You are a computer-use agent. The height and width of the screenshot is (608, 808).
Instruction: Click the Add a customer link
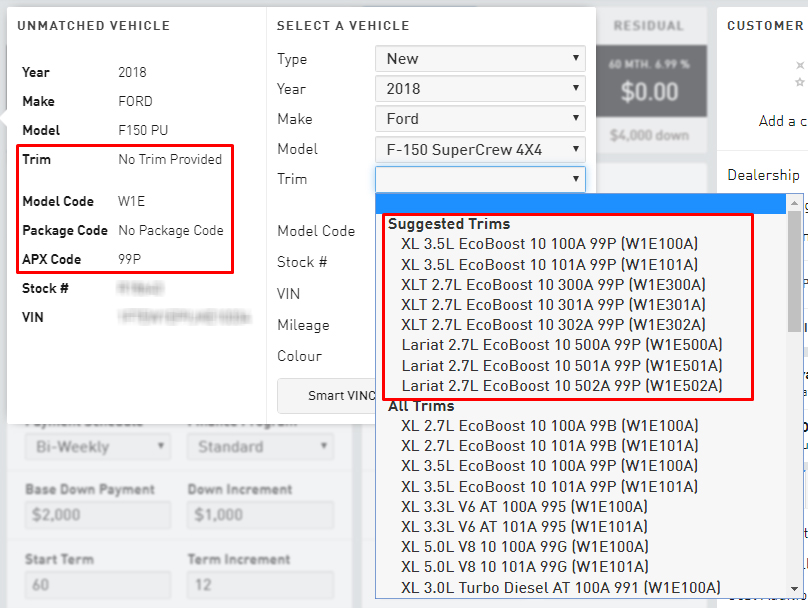783,121
